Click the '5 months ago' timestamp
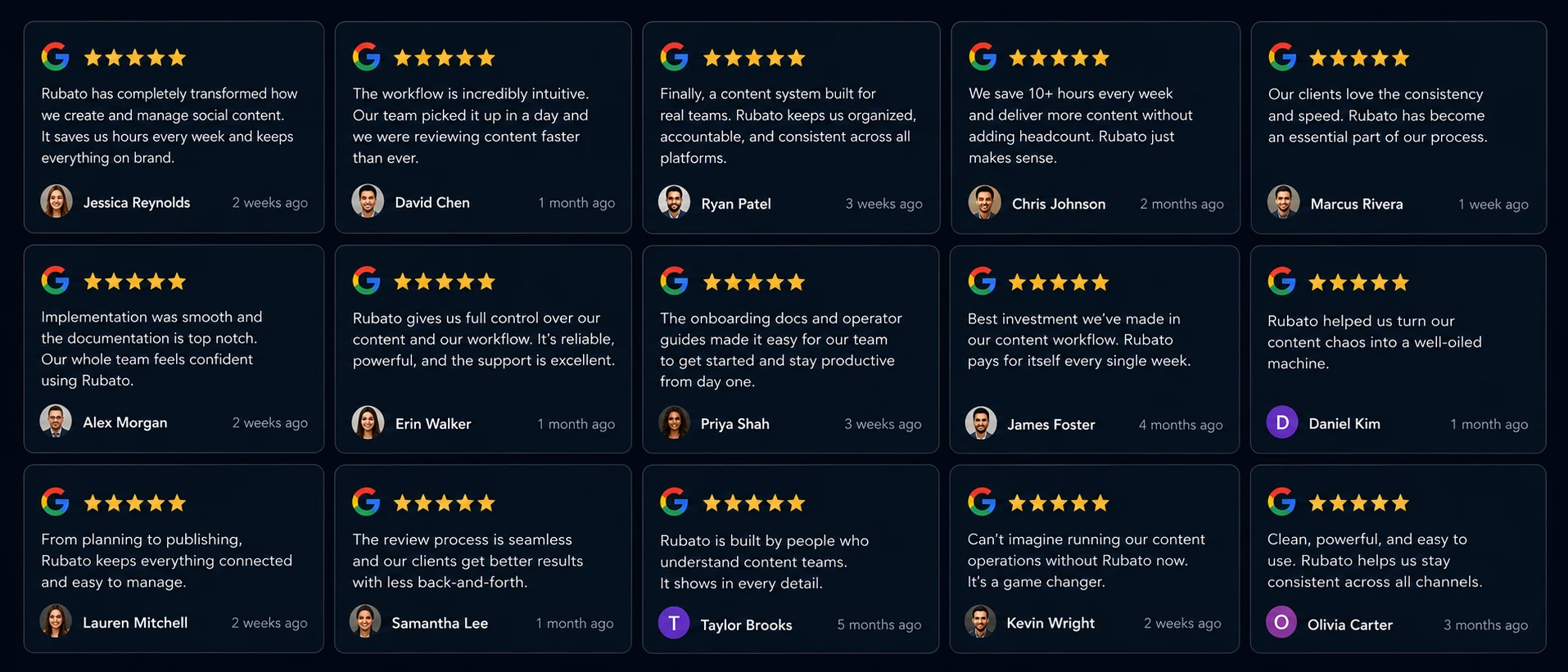 (879, 625)
